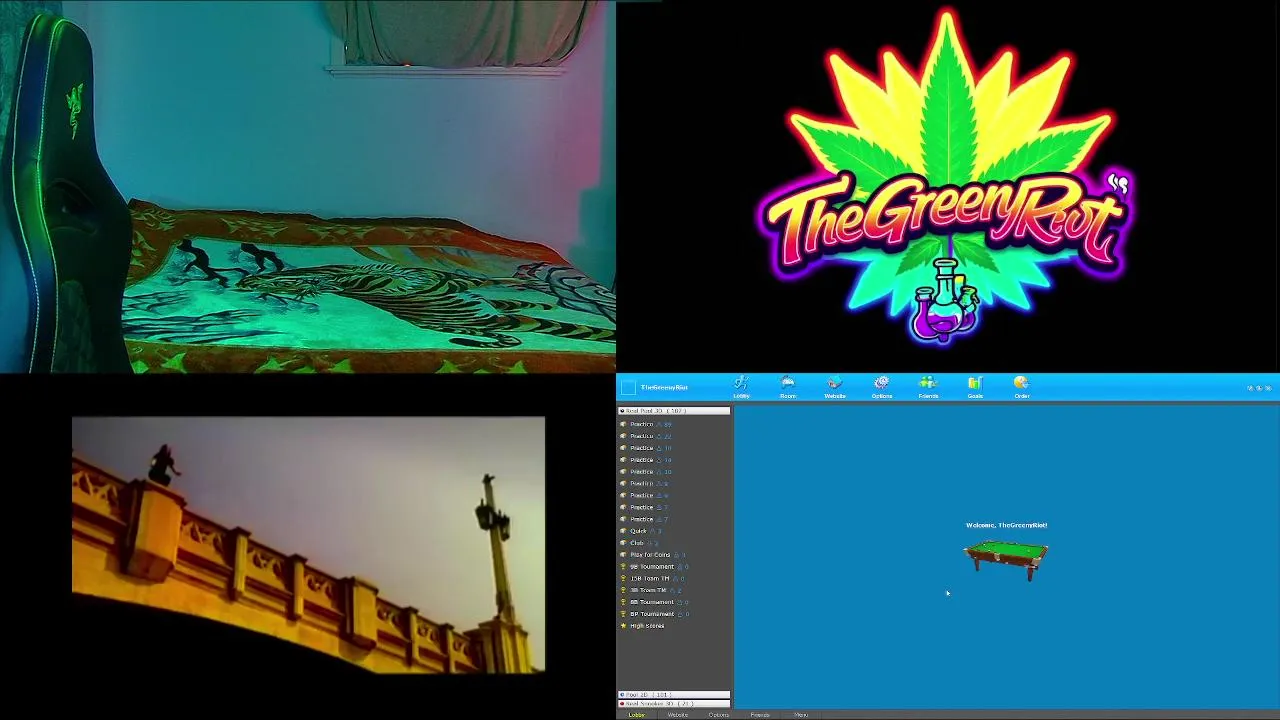Open the Order icon in the top toolbar
This screenshot has height=720, width=1280.
(x=1021, y=387)
